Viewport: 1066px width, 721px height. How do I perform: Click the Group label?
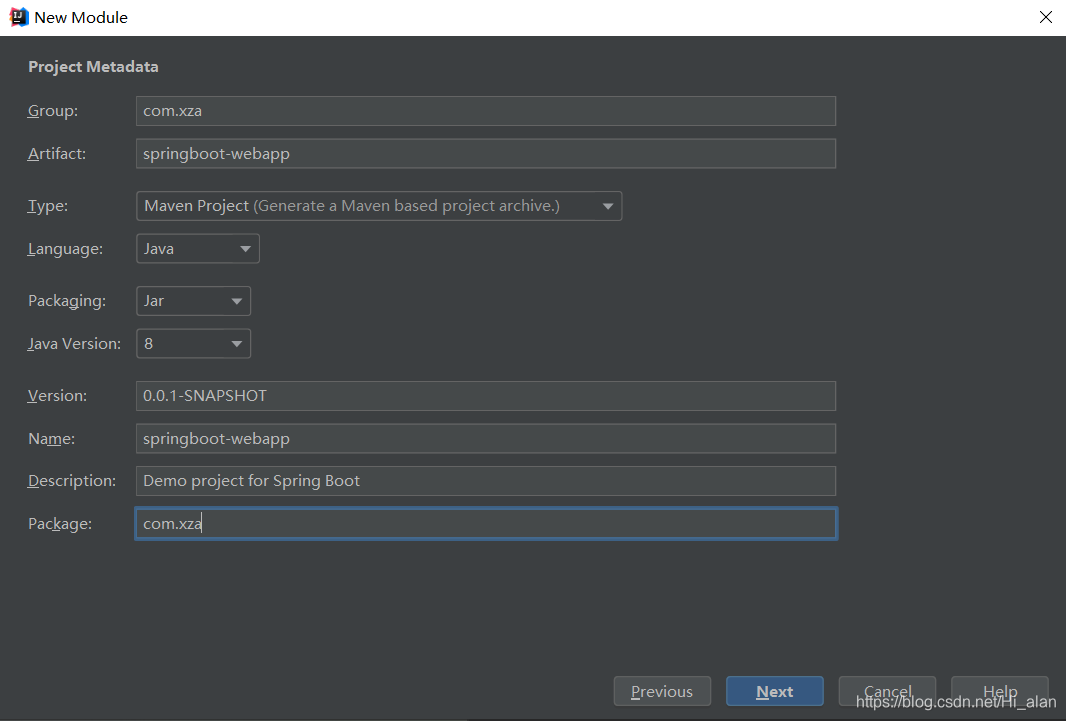[x=53, y=111]
